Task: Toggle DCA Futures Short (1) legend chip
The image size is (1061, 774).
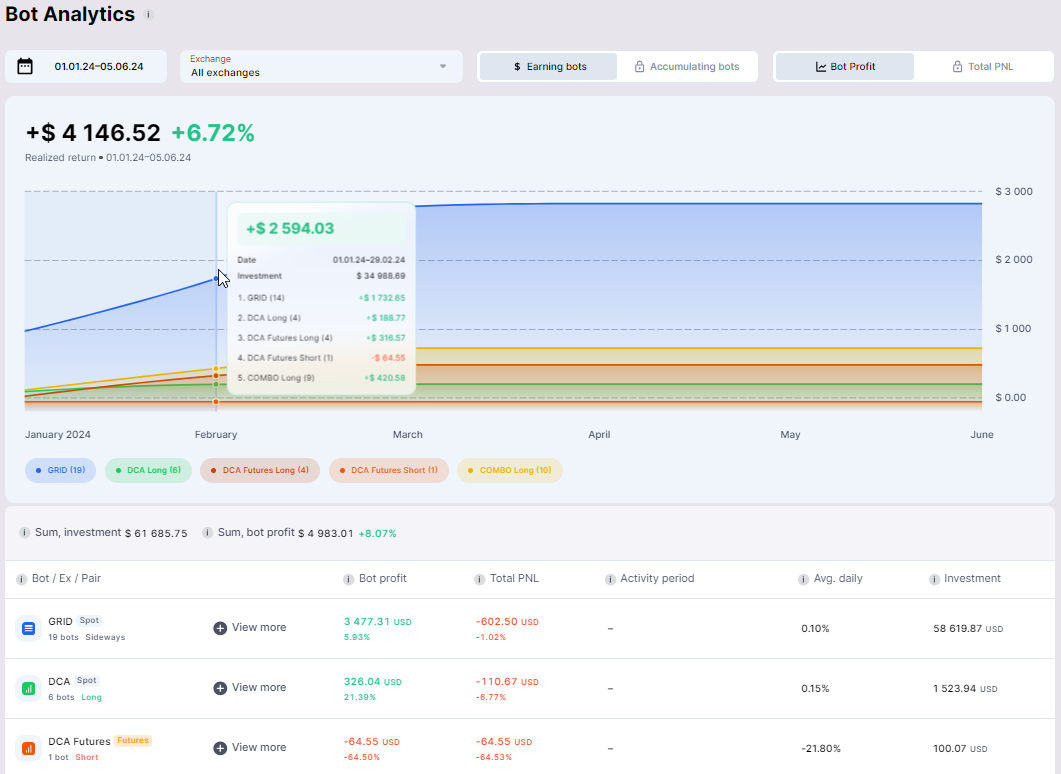Action: click(388, 470)
